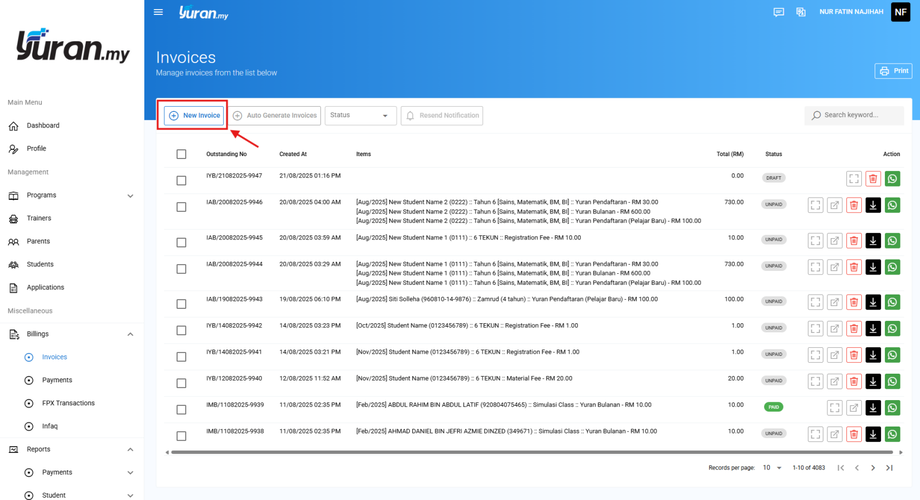Select checkbox for invoice IAB/20082025-9945
Viewport: 920px width, 500px height.
[x=181, y=242]
